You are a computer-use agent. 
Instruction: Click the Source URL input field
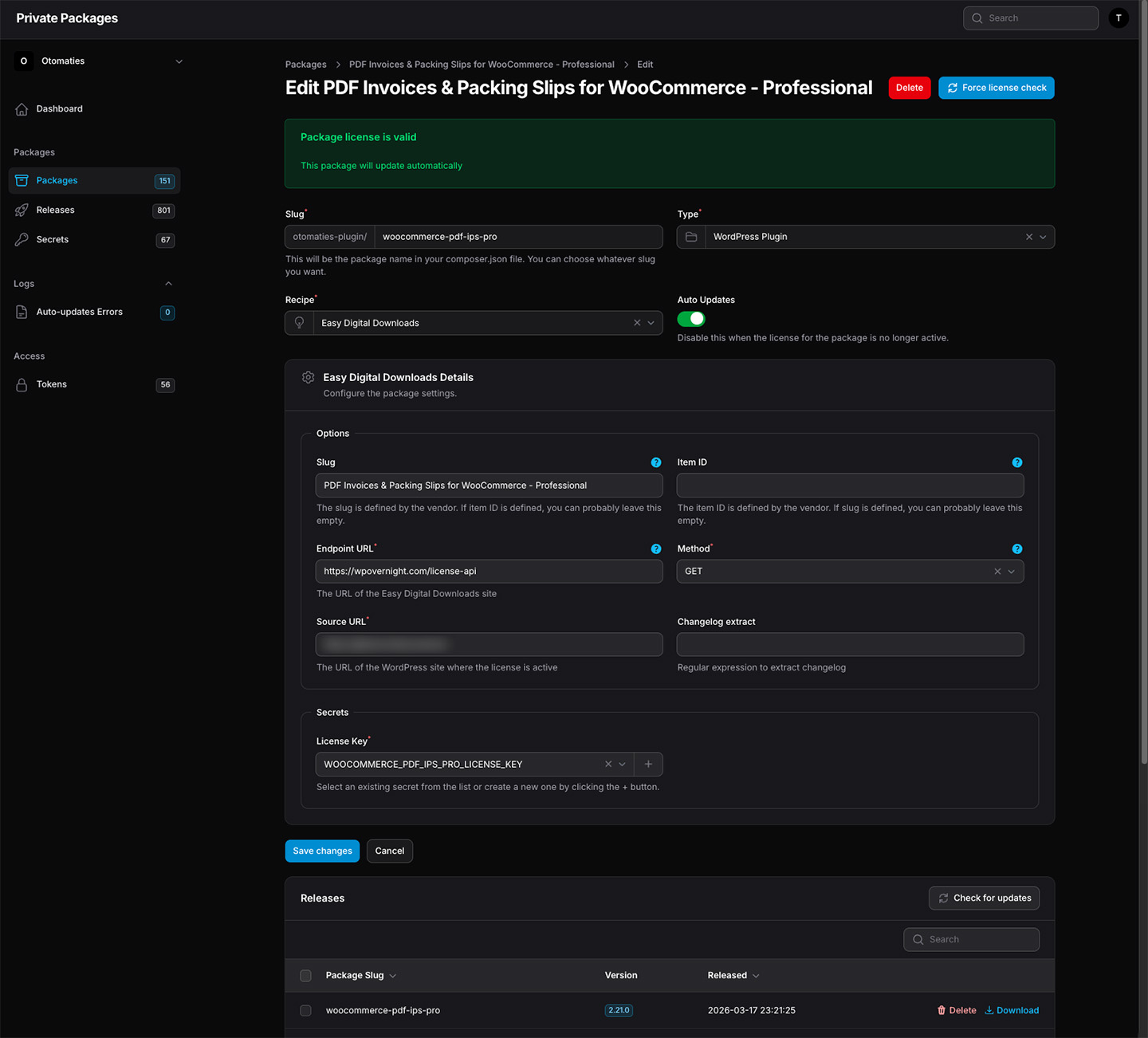pyautogui.click(x=489, y=645)
